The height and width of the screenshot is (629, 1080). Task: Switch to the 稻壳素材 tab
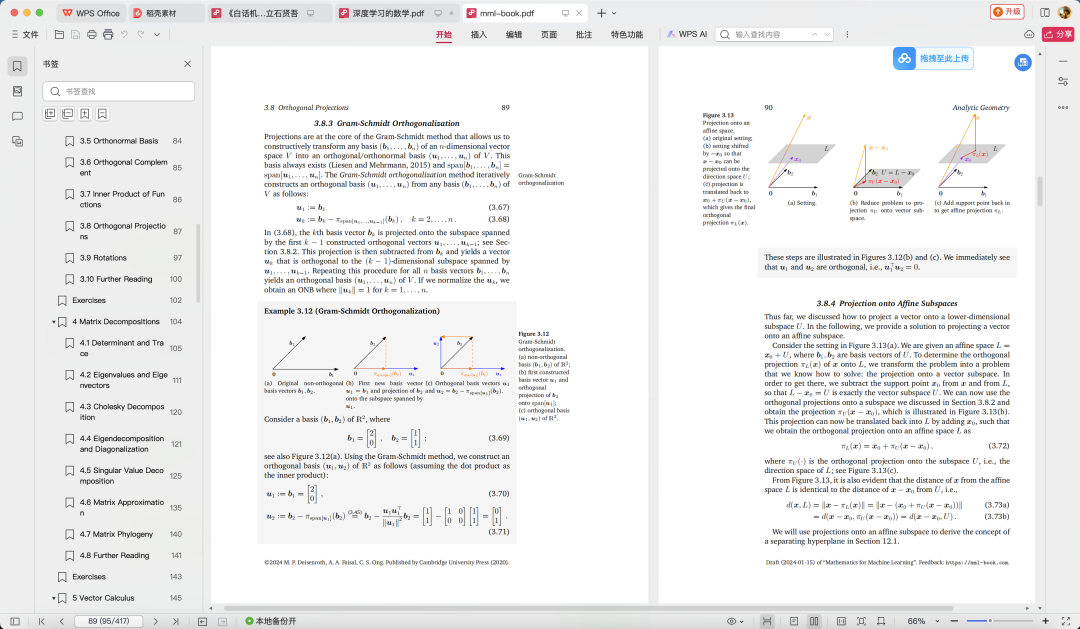tap(166, 13)
